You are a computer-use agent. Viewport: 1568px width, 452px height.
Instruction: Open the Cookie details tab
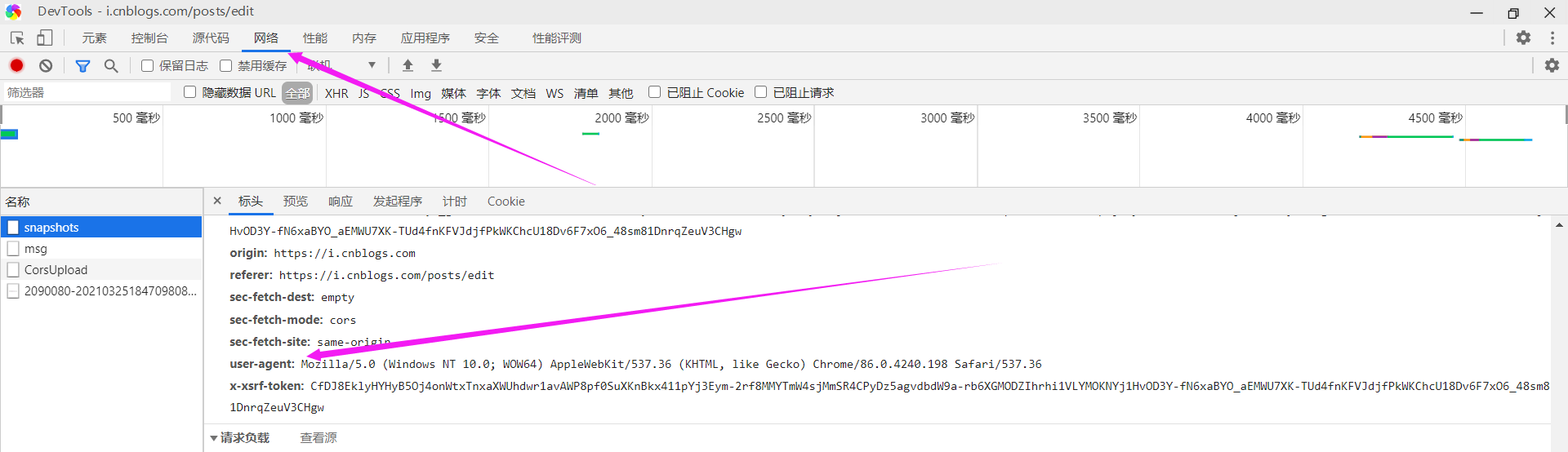click(x=506, y=201)
